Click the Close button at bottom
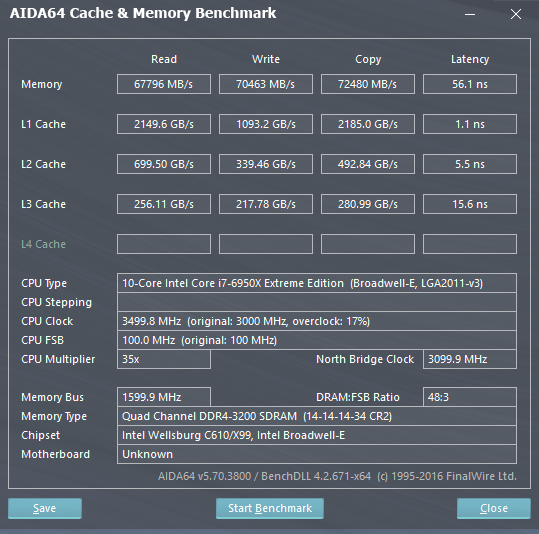This screenshot has width=539, height=534. [x=494, y=508]
